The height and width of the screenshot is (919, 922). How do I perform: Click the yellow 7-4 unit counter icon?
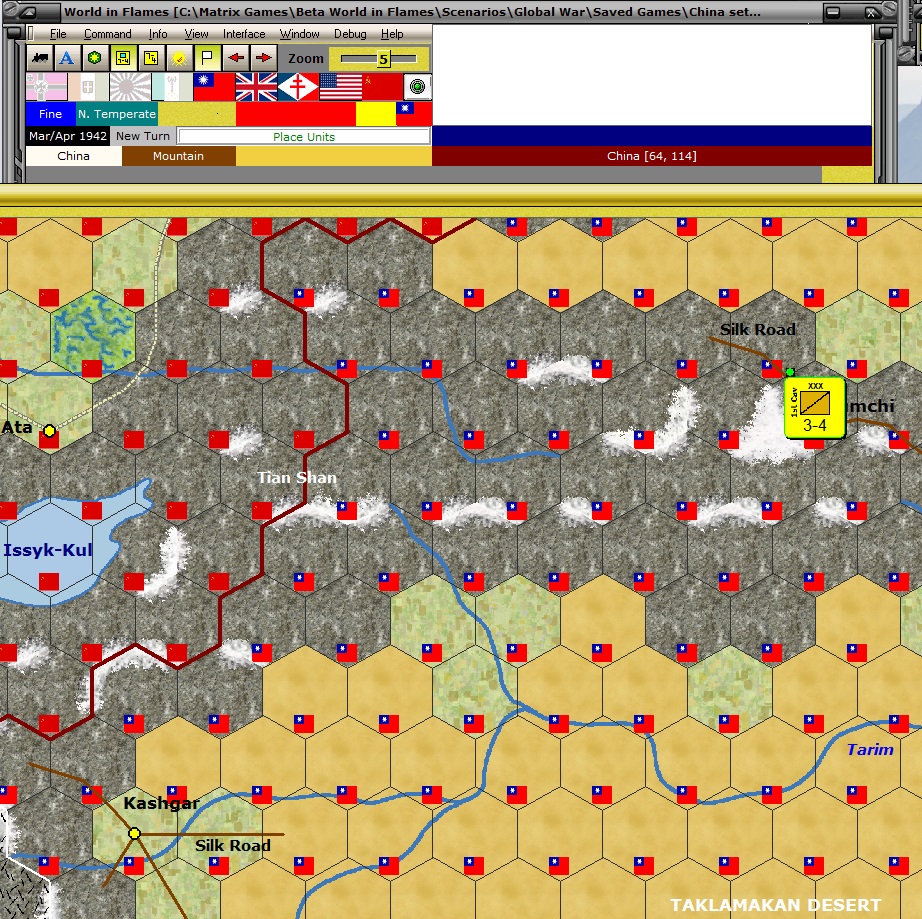click(x=151, y=58)
